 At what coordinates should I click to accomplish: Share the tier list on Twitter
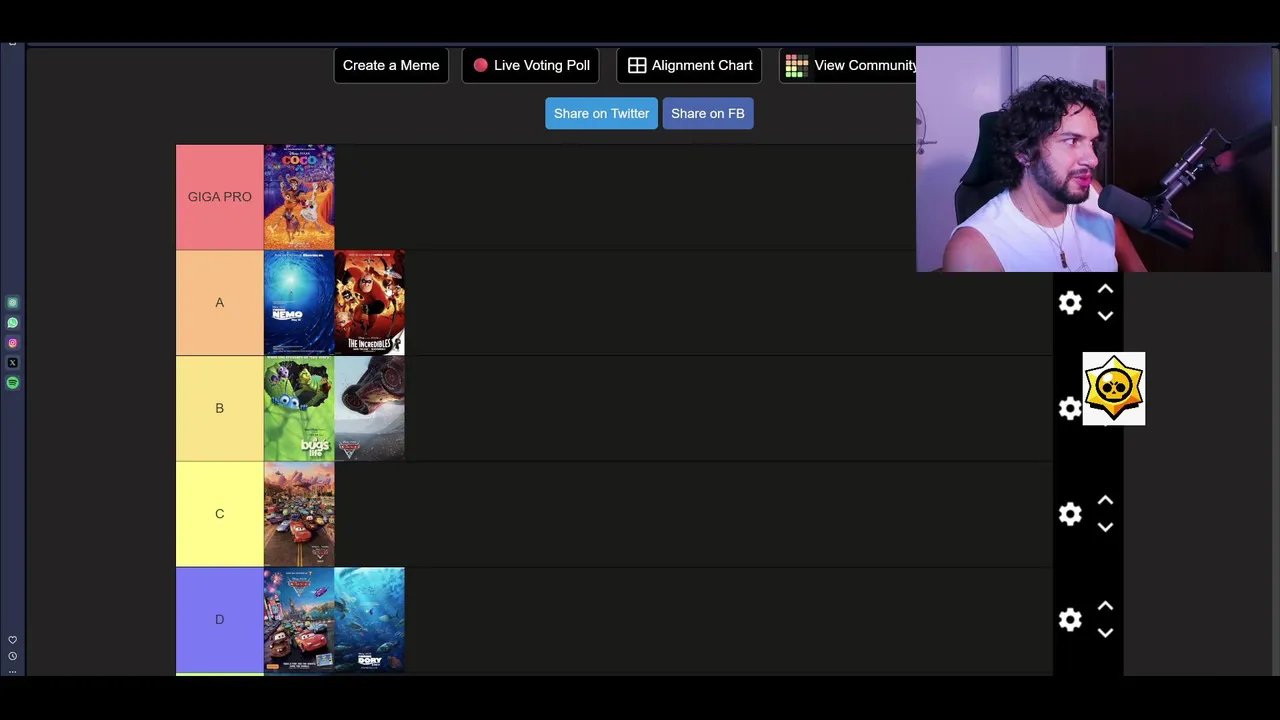pos(601,113)
